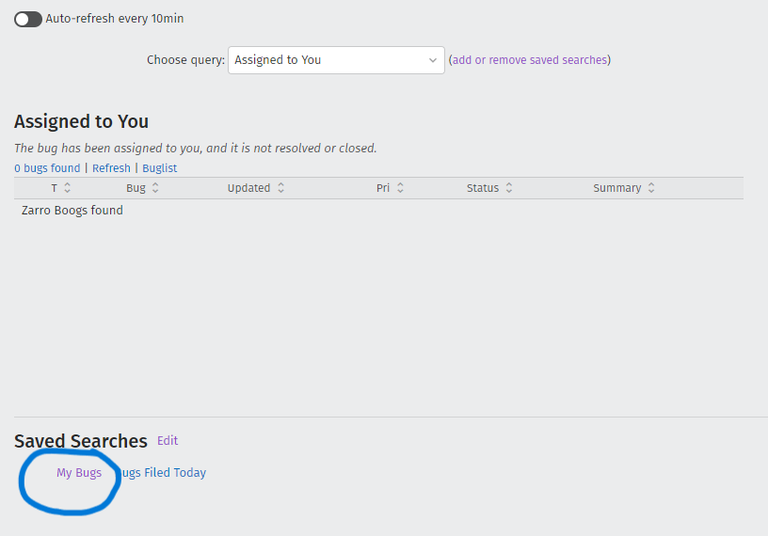Click the sort arrows beside the Bug column
The height and width of the screenshot is (536, 768).
pos(156,188)
